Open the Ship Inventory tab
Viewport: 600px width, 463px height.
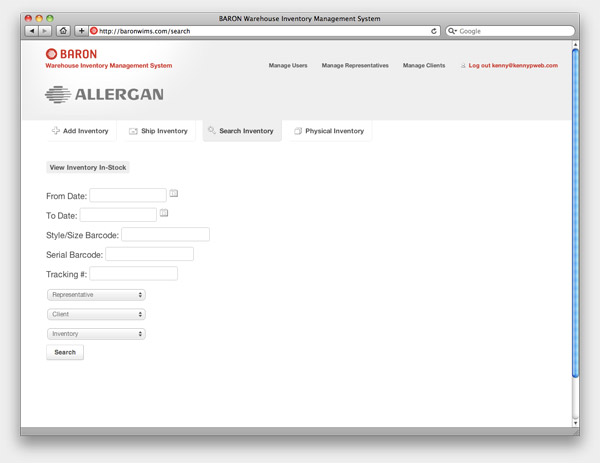point(158,131)
